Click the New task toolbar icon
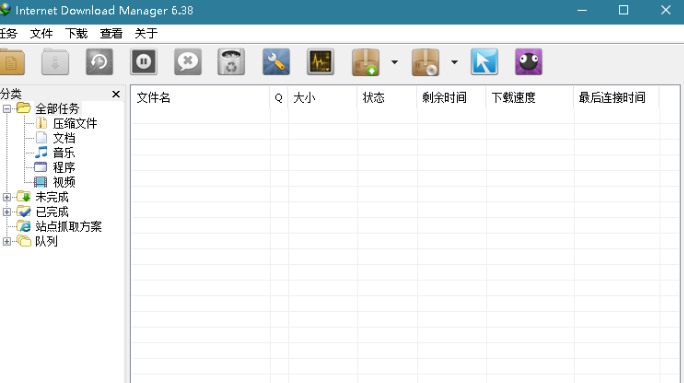The width and height of the screenshot is (684, 383). tap(12, 62)
